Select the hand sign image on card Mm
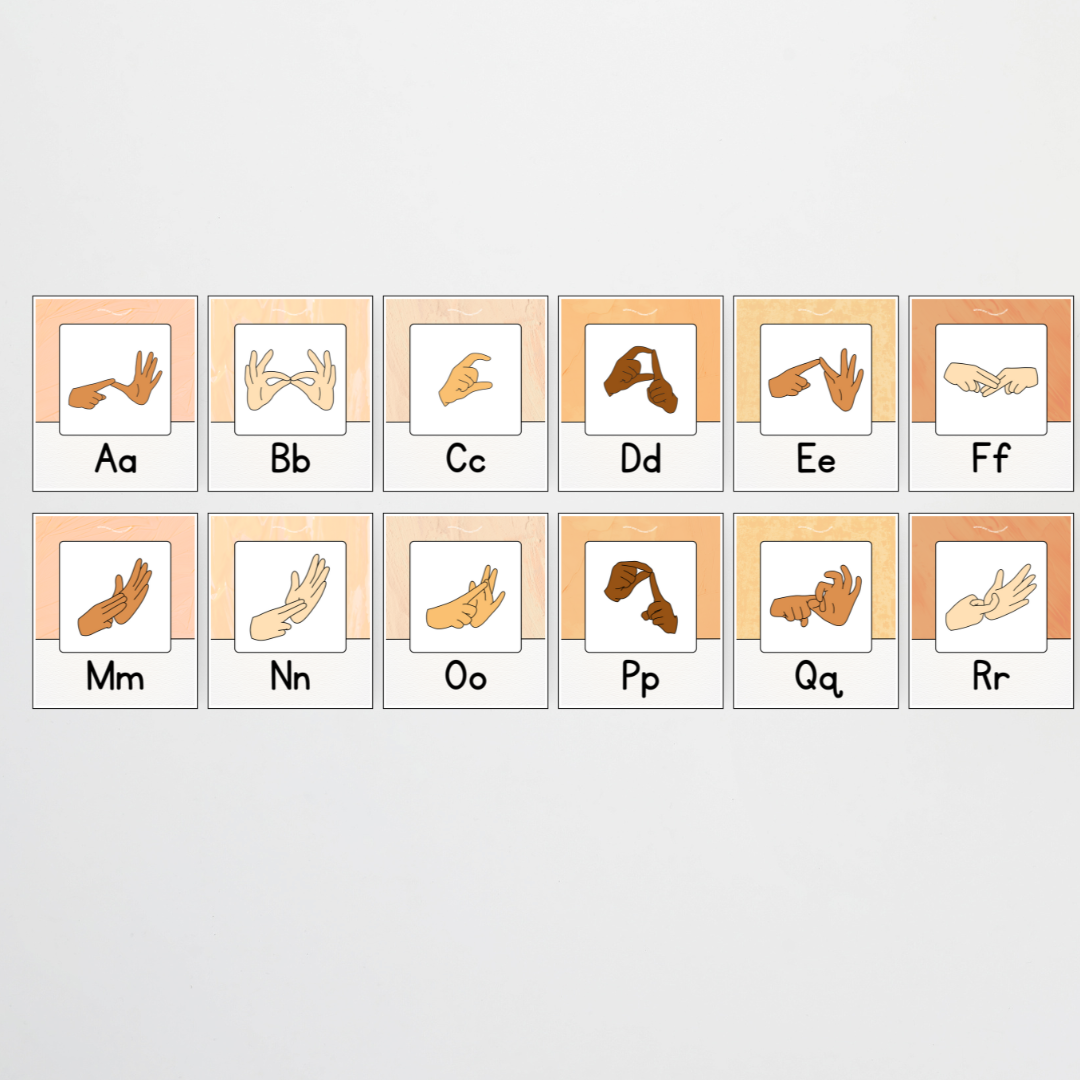Viewport: 1080px width, 1080px height. point(113,595)
